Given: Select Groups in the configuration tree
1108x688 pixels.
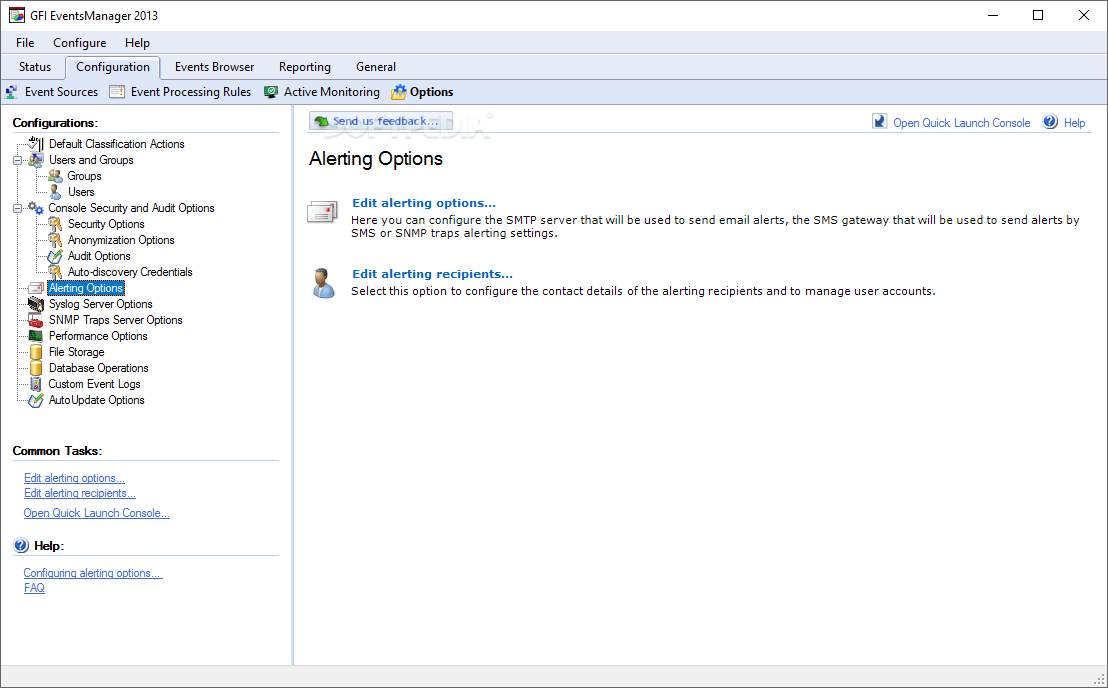Looking at the screenshot, I should (84, 176).
